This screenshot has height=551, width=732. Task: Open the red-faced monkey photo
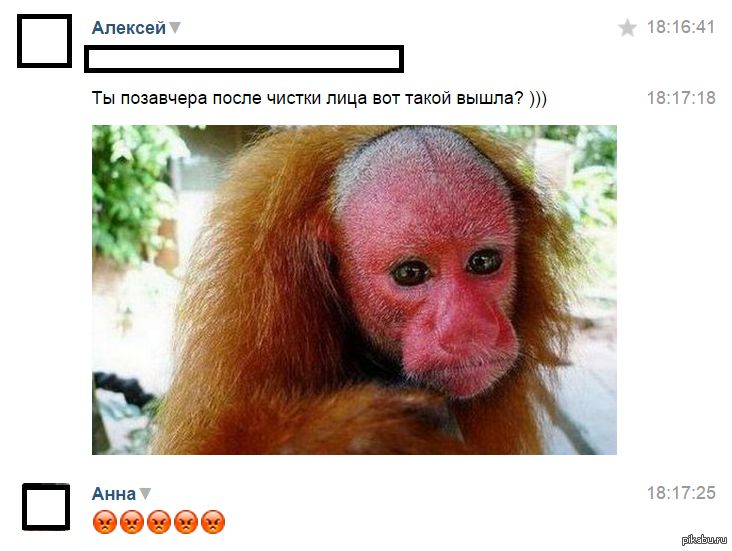354,290
